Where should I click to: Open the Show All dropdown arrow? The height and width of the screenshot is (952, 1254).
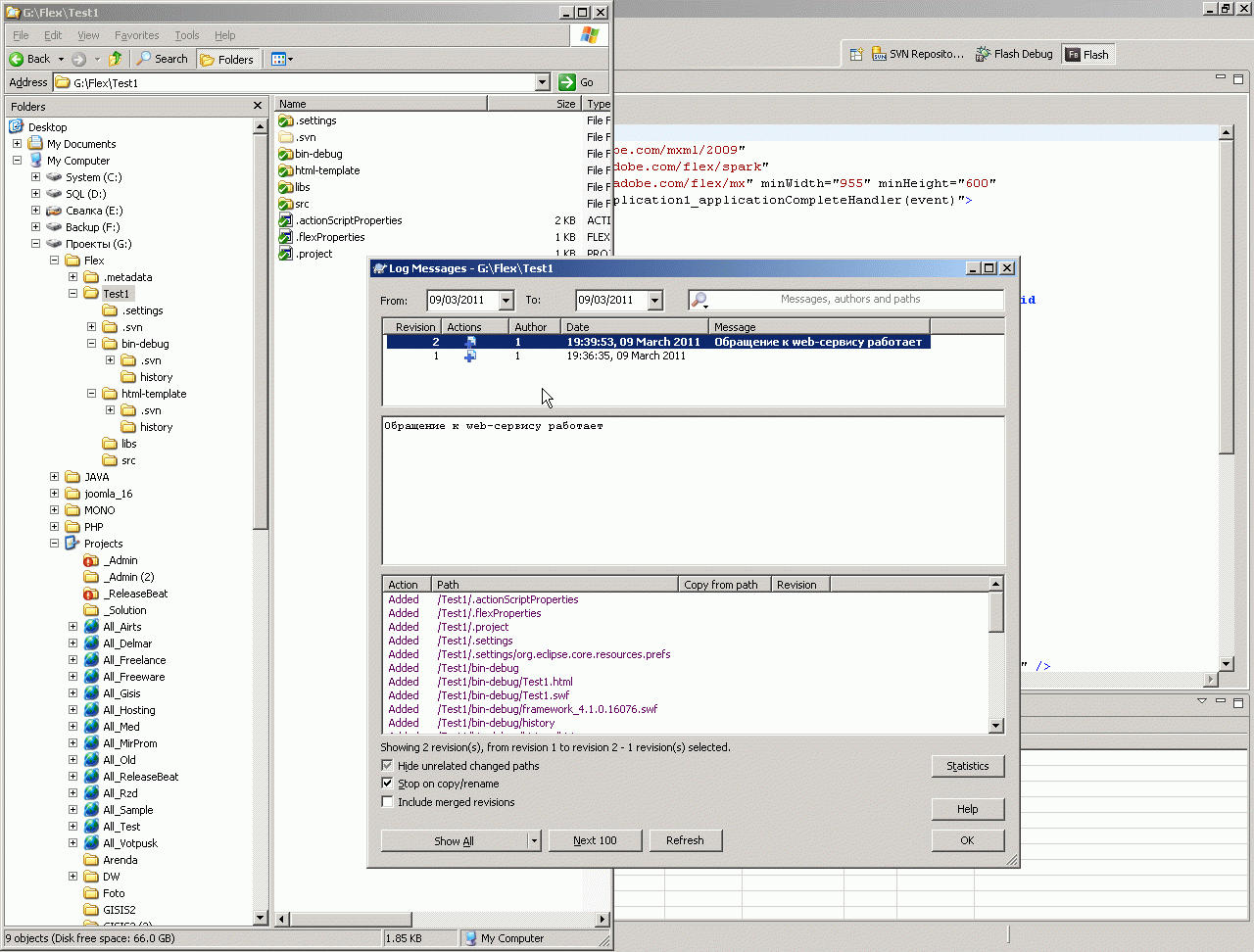coord(534,841)
